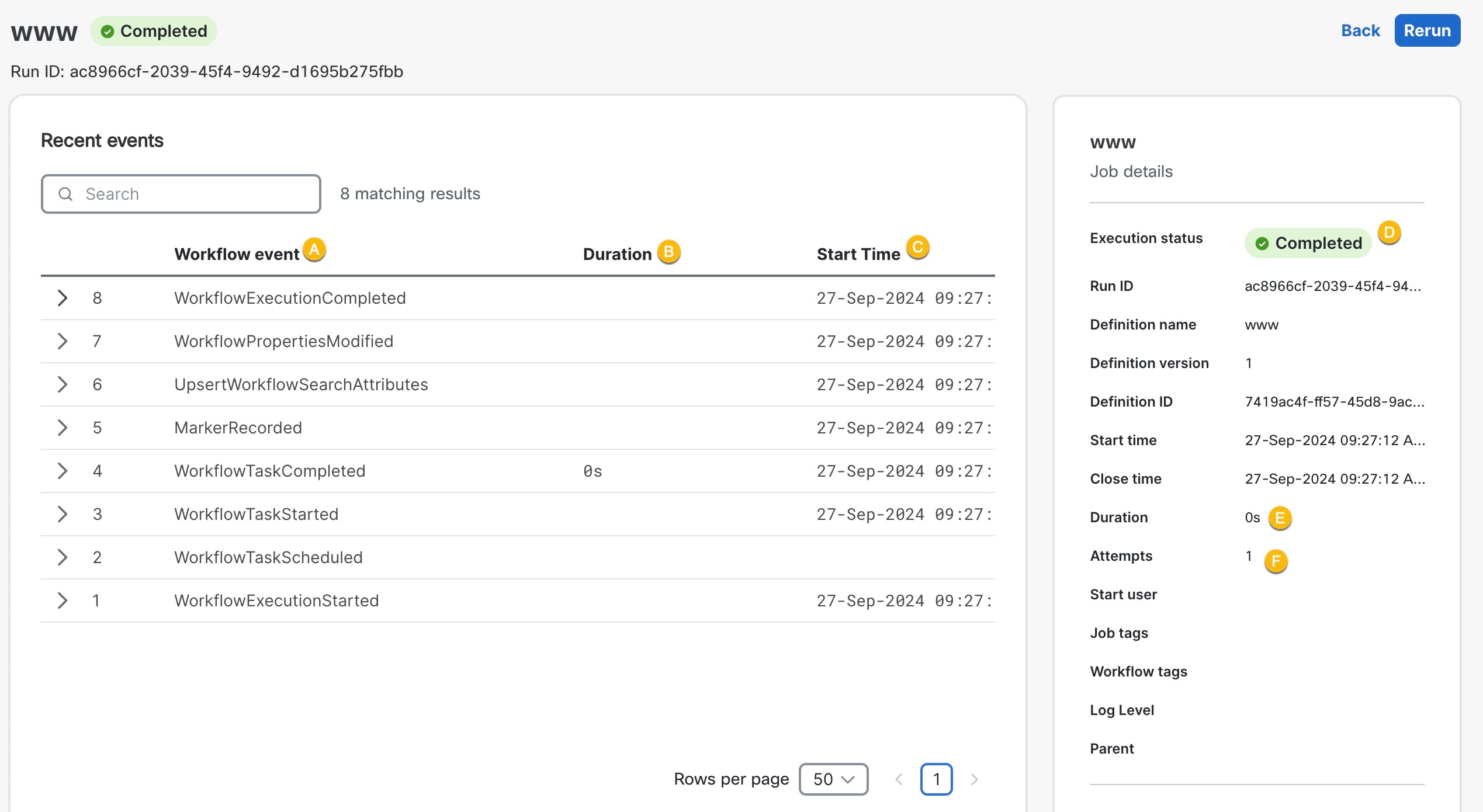Click the Rerun button
1483x812 pixels.
coord(1427,30)
